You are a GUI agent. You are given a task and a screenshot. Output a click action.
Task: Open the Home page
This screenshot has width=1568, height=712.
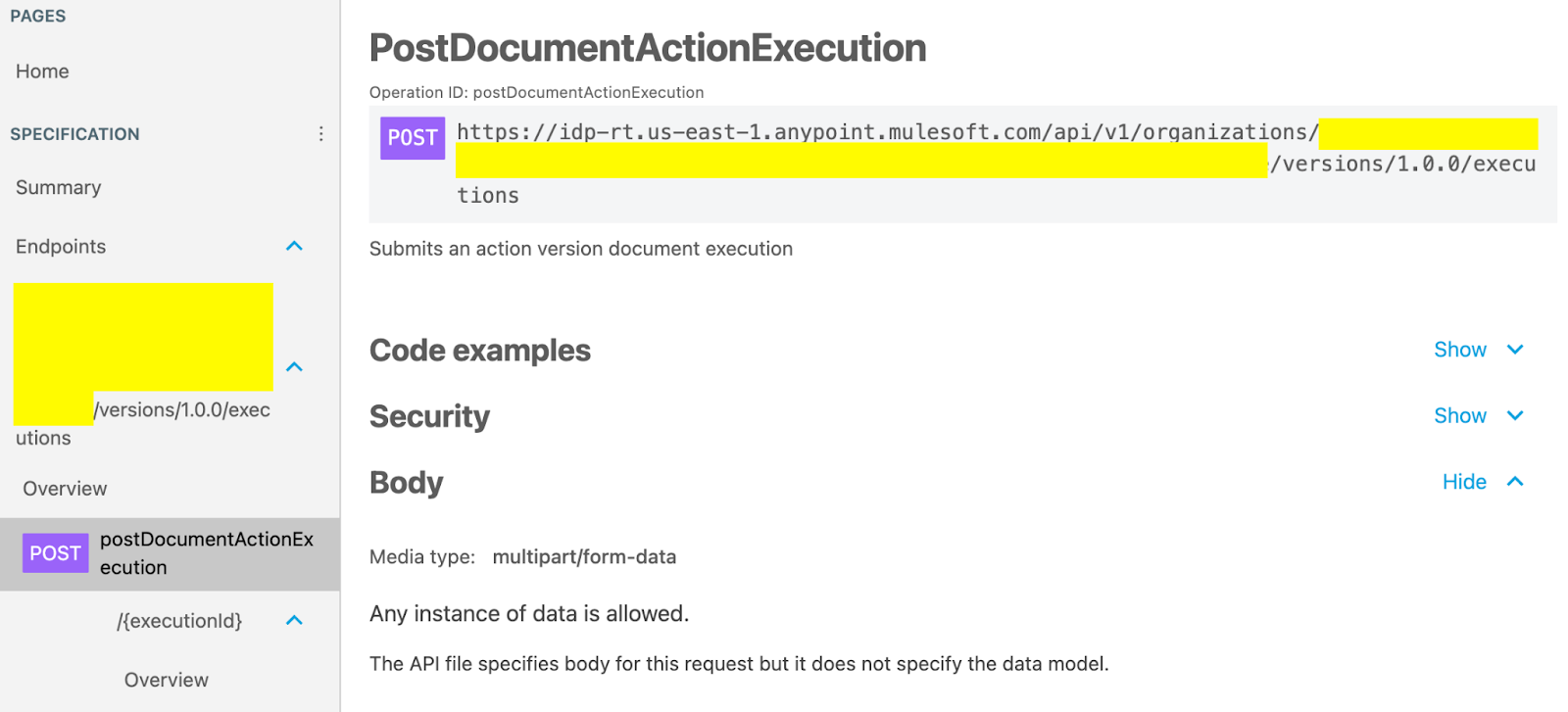[x=41, y=71]
